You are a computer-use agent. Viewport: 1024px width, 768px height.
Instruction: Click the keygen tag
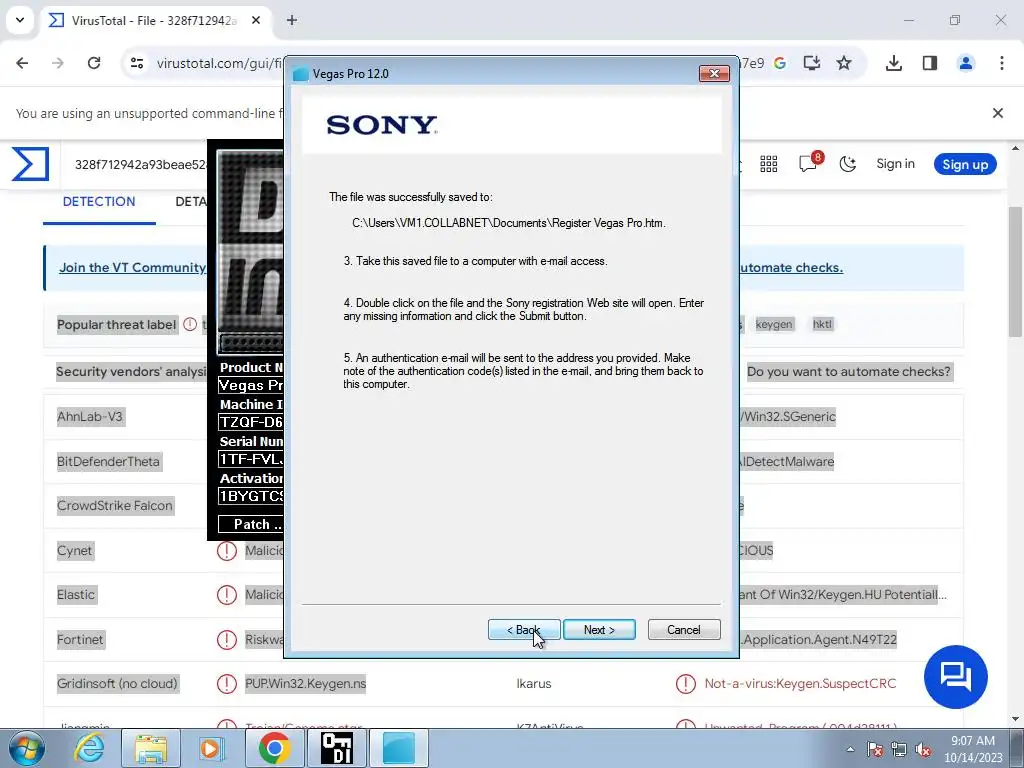pyautogui.click(x=774, y=324)
